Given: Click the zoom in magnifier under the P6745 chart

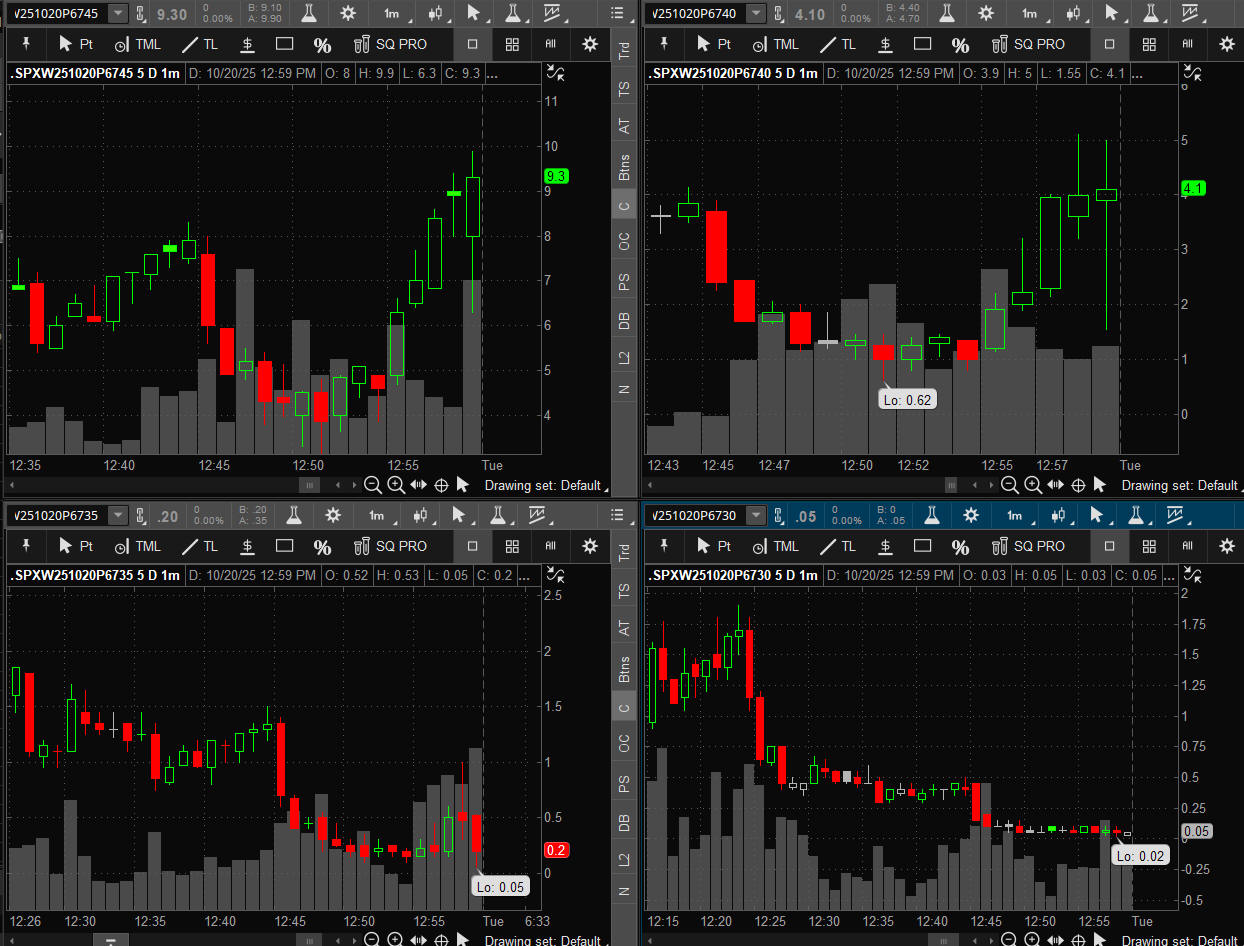Looking at the screenshot, I should pos(396,485).
